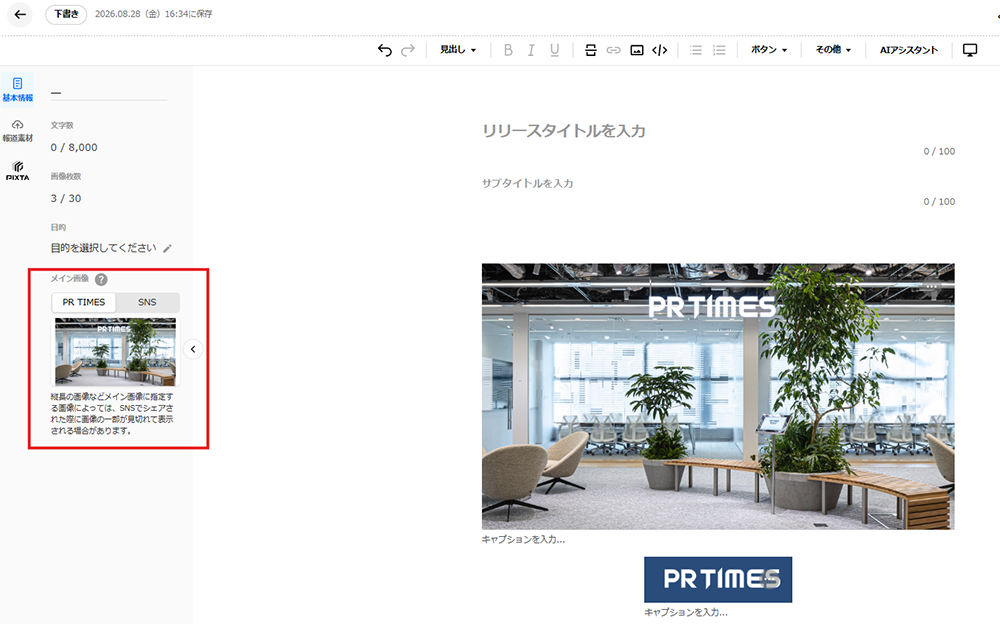Open the その他 dropdown
Screen dimensions: 1000x624
[x=833, y=50]
